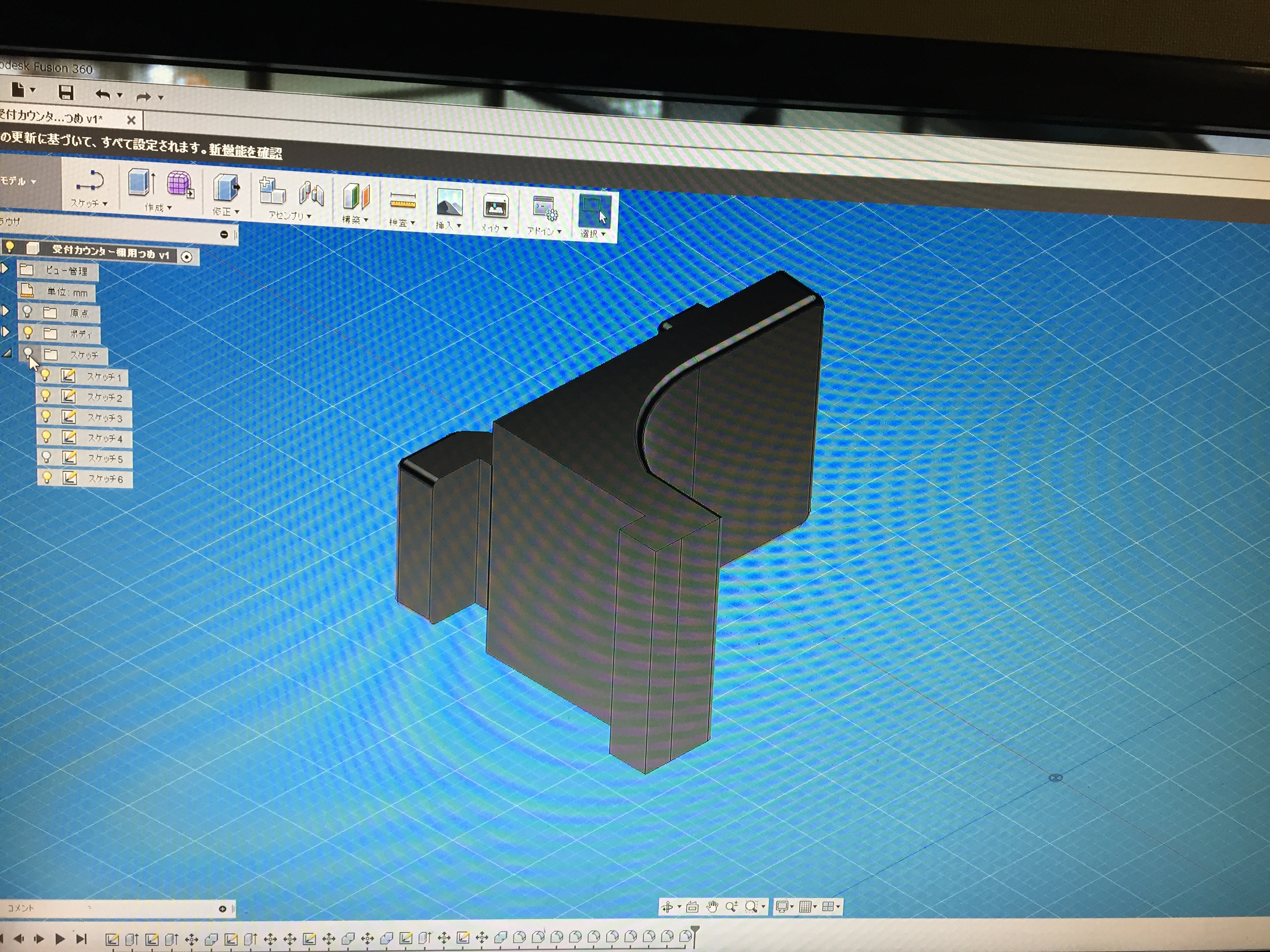This screenshot has height=952, width=1270.
Task: Open the 3D Print make icon
Action: [495, 206]
